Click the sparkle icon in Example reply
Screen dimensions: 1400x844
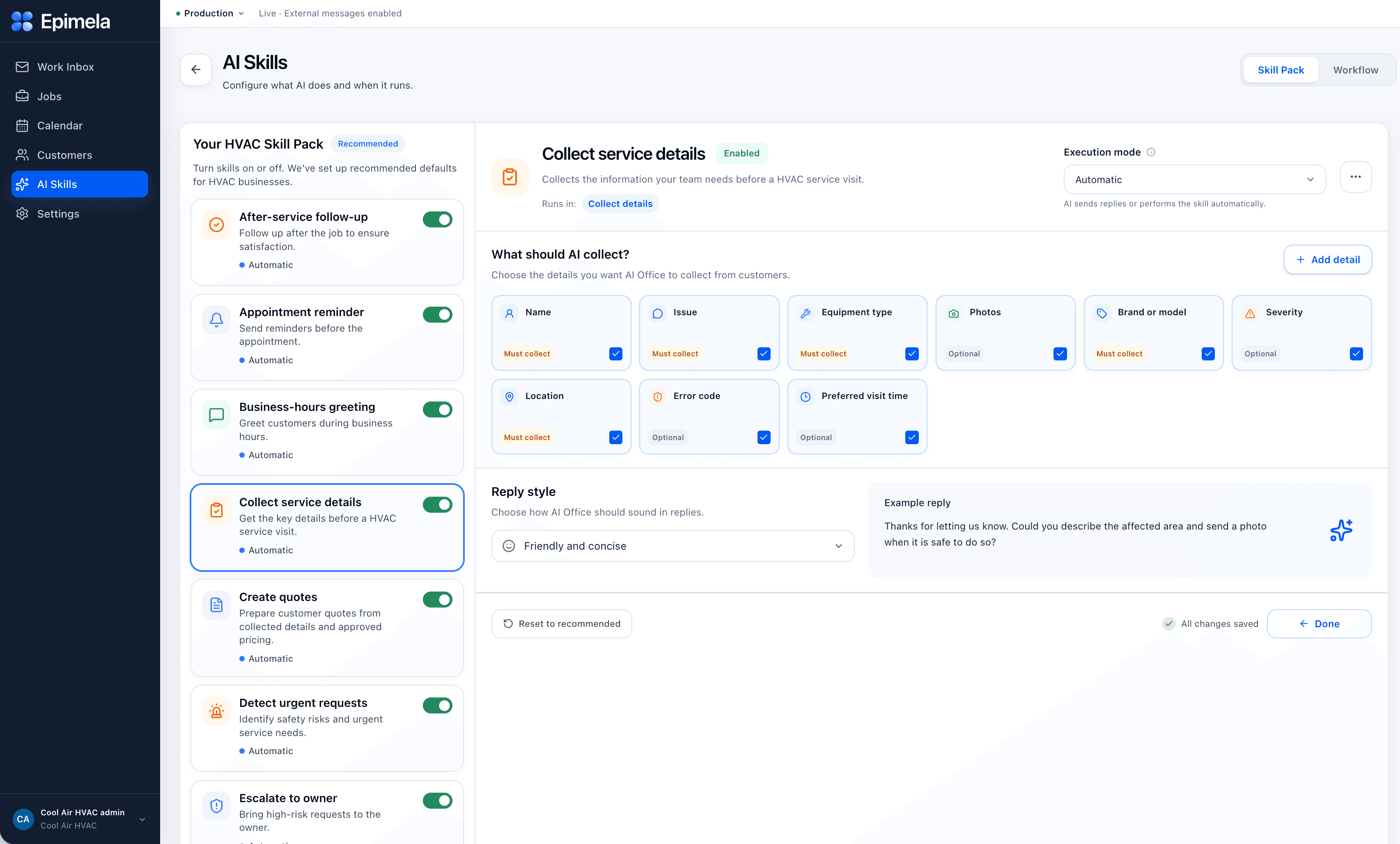[1341, 530]
